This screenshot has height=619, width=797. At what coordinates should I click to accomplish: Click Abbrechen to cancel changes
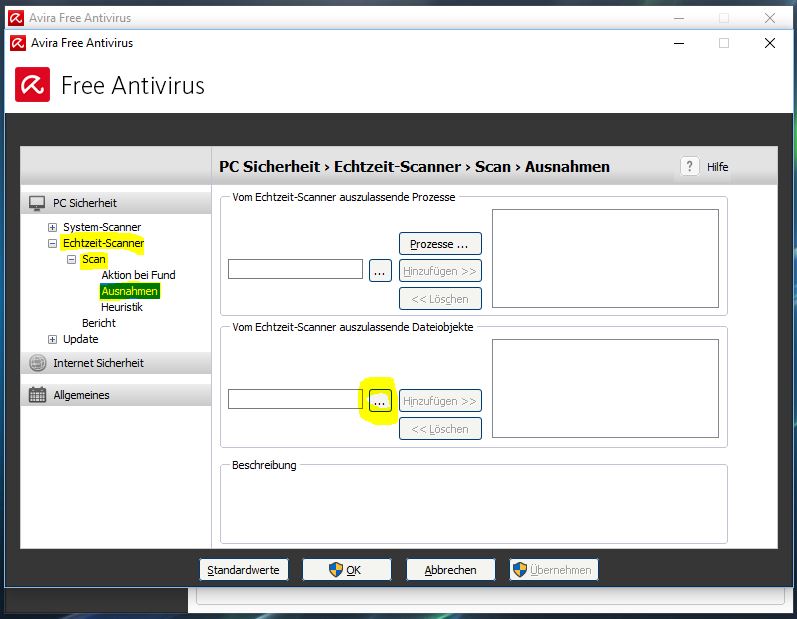pos(450,570)
